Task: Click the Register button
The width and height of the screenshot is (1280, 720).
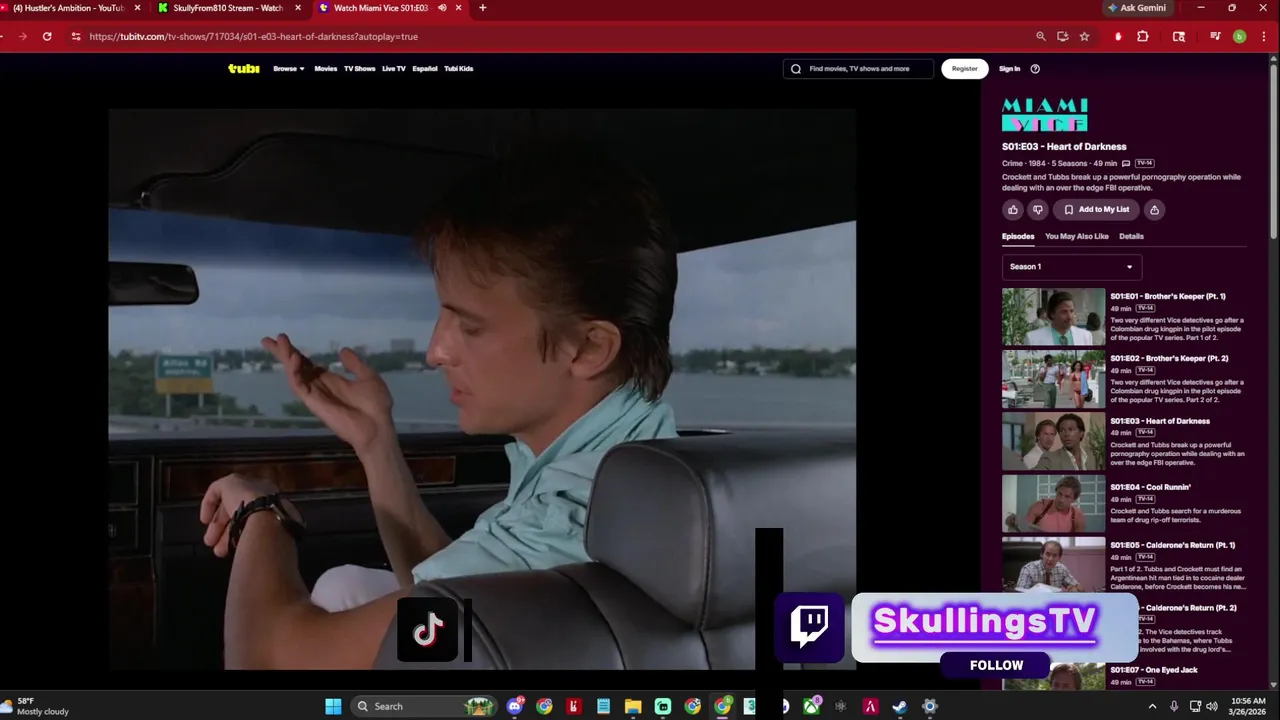Action: (965, 69)
